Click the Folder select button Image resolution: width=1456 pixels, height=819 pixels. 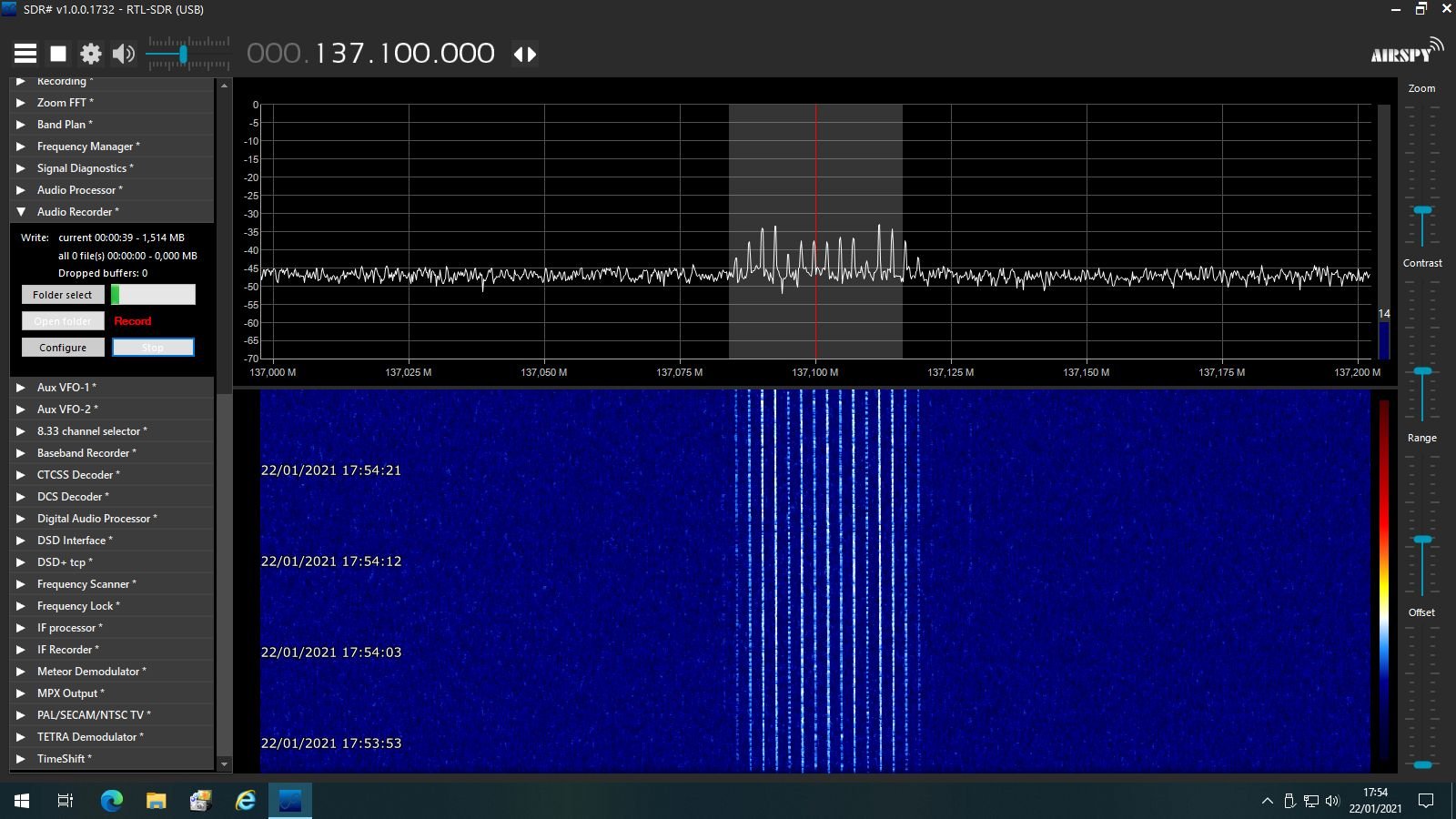(x=63, y=295)
